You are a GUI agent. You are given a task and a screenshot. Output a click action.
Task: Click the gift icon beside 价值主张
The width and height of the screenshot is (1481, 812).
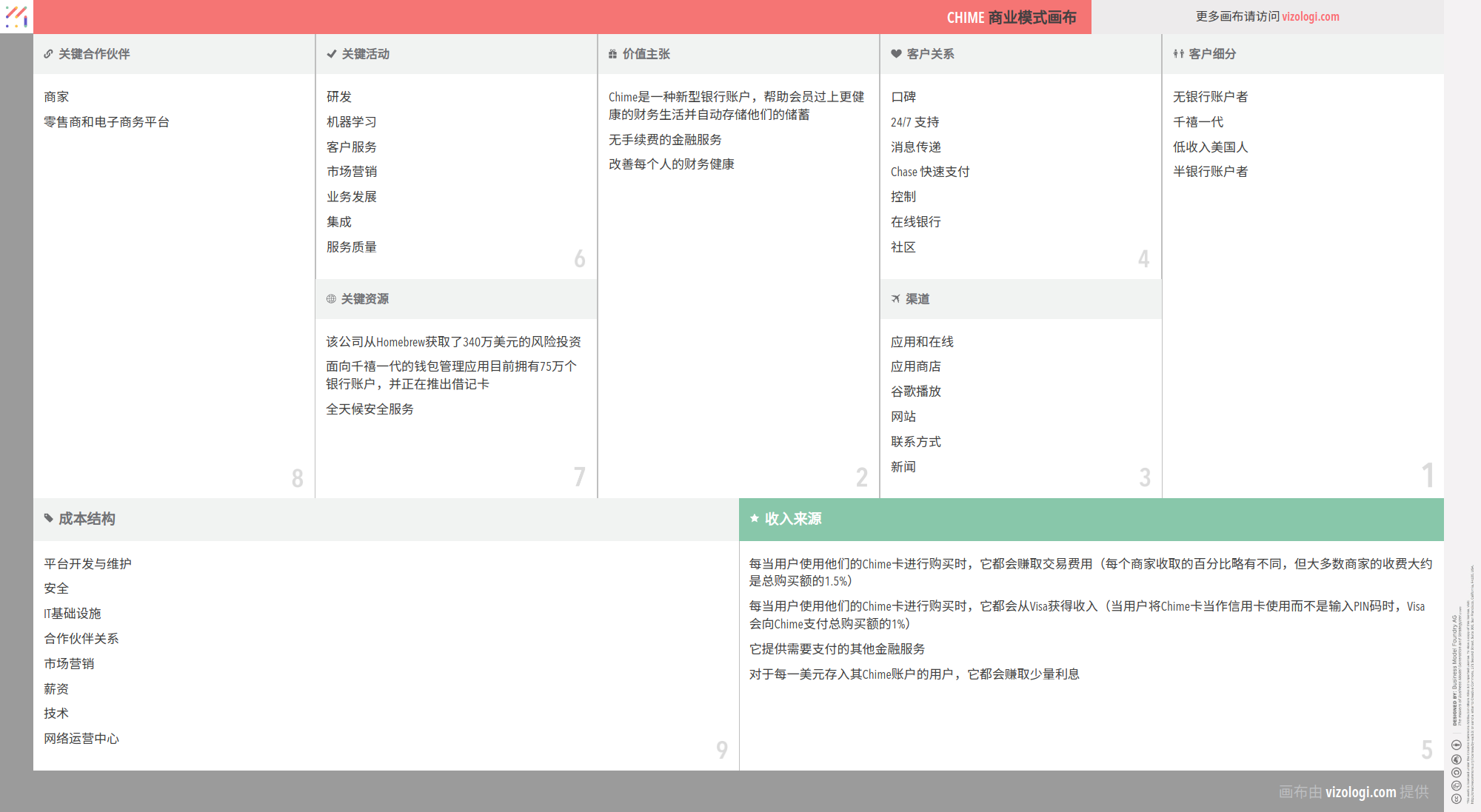(612, 54)
